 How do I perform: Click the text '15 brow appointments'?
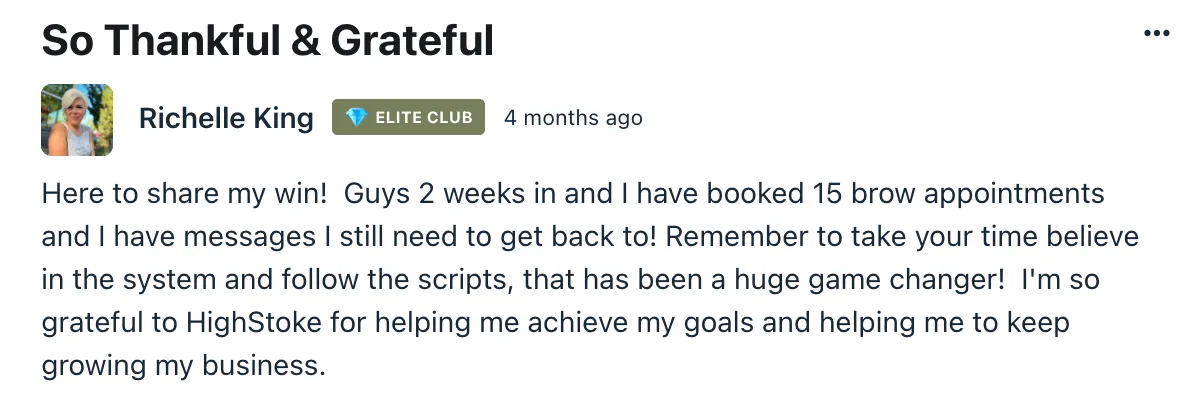pos(956,194)
